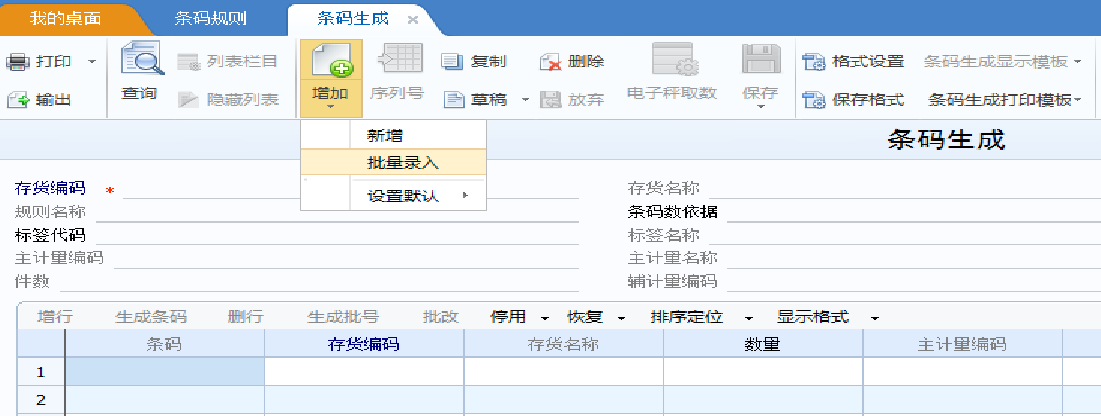Open the 打印 dropdown arrow
This screenshot has width=1101, height=417.
click(92, 62)
